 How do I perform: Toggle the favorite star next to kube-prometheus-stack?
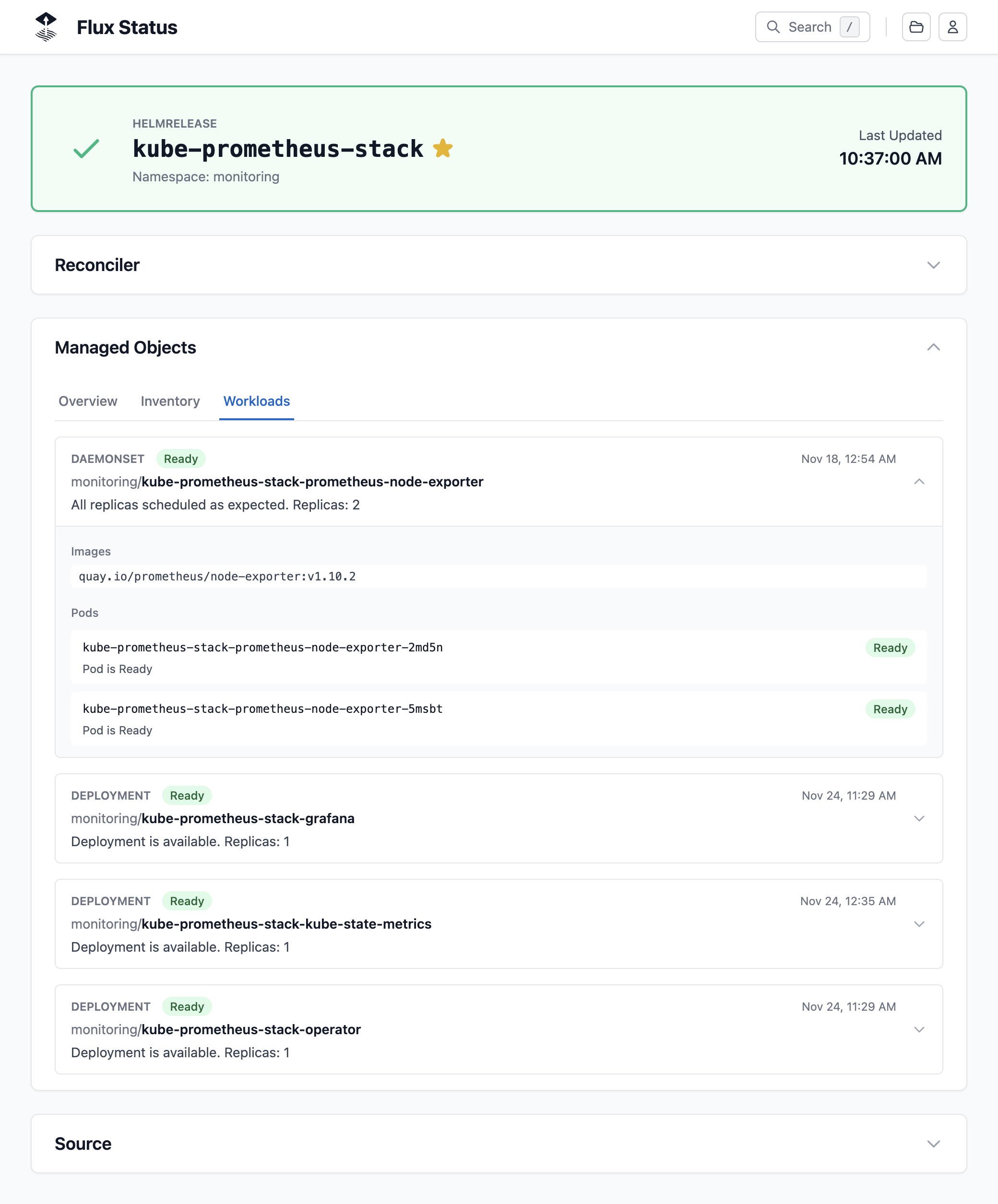tap(442, 149)
